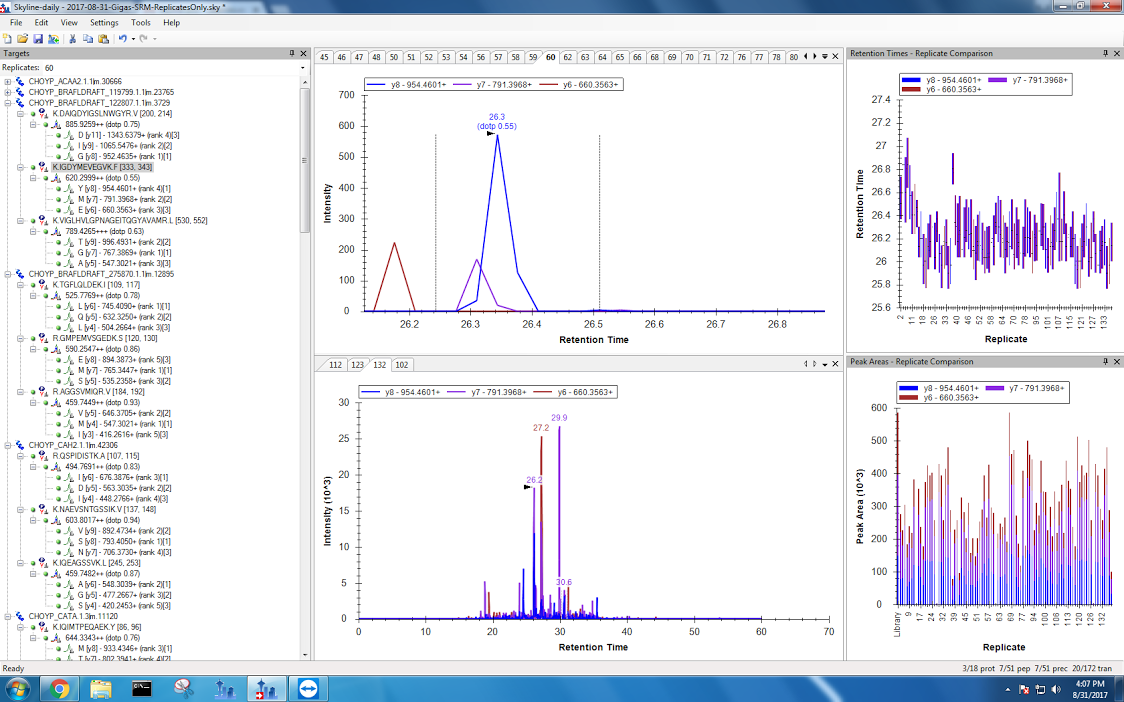1124x702 pixels.
Task: Collapse the CHOYP_CAH2.1.1|m.42306 protein node
Action: [x=8, y=445]
